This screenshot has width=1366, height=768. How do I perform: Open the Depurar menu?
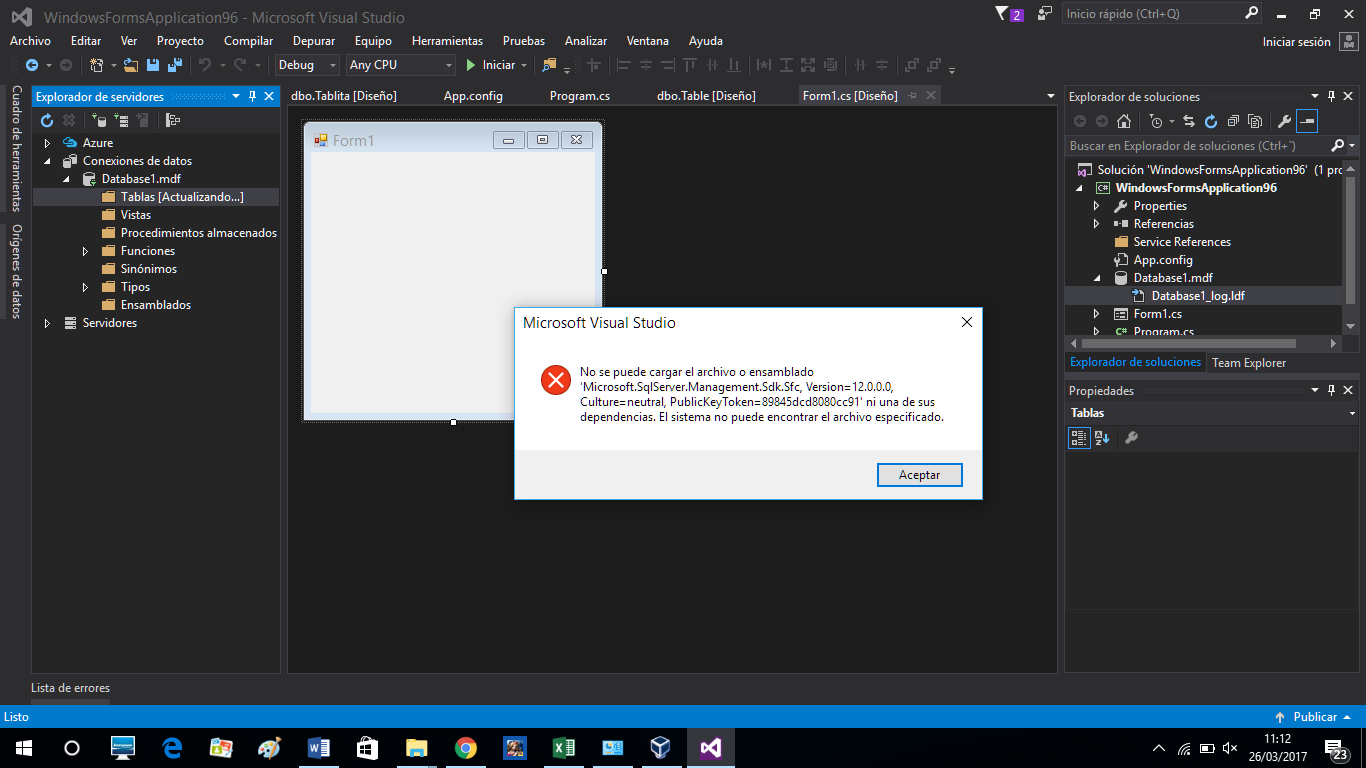[x=314, y=41]
